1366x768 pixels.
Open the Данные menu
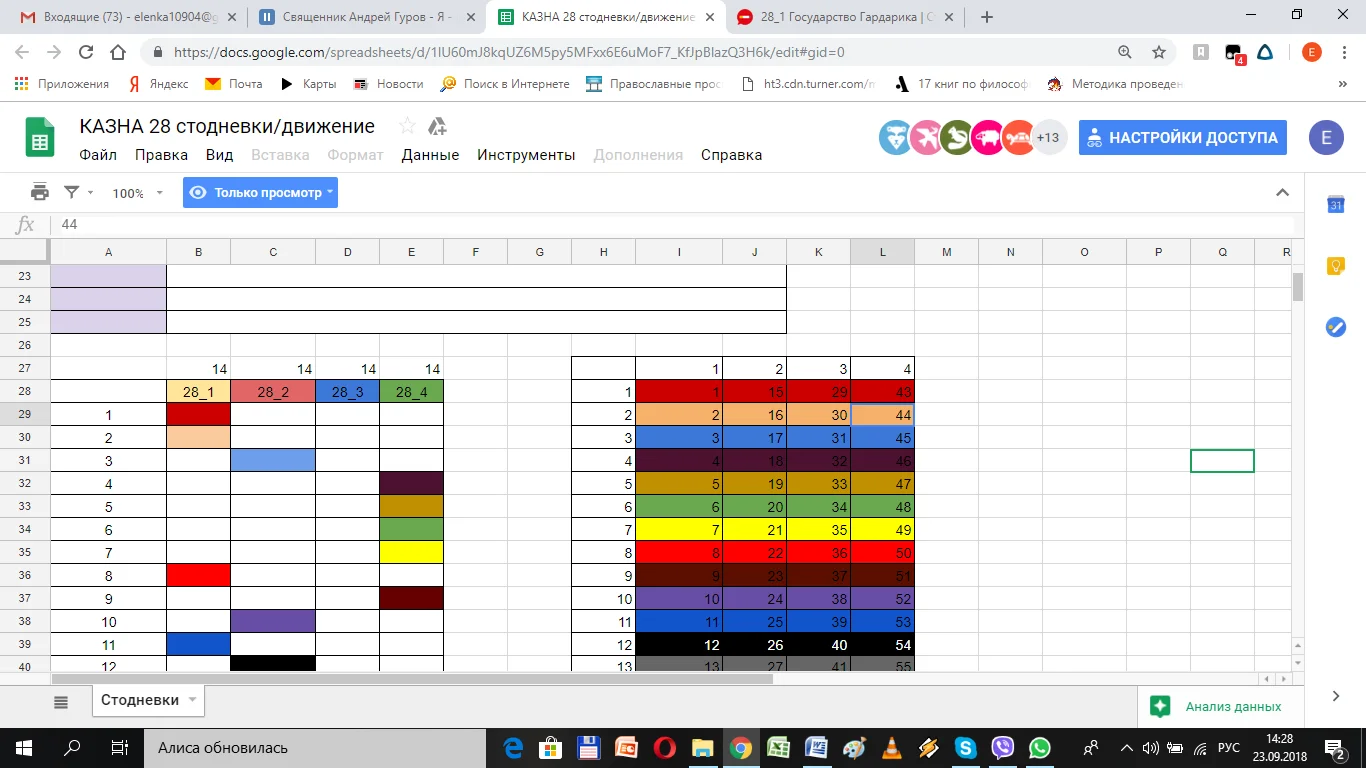430,155
